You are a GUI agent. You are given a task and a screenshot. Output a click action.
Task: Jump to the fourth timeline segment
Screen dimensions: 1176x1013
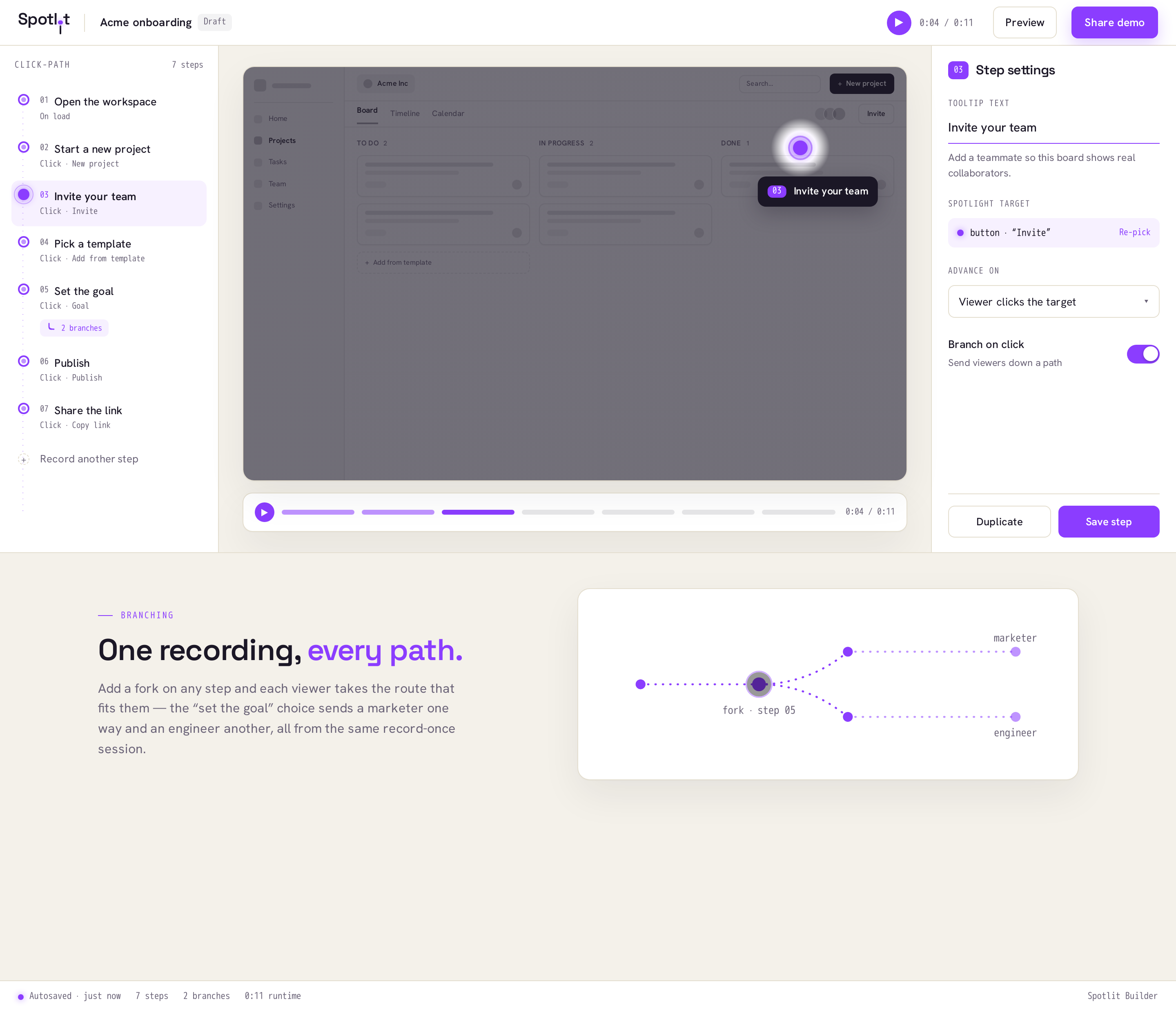click(x=558, y=512)
